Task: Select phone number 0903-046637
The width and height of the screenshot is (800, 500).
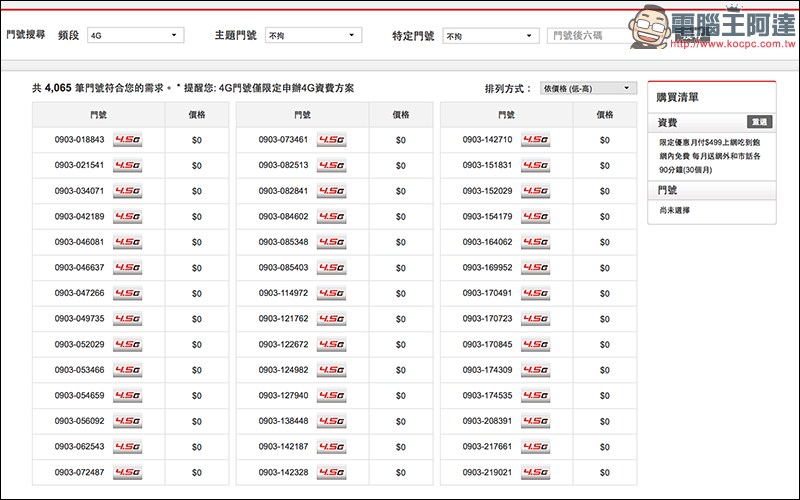Action: point(79,267)
